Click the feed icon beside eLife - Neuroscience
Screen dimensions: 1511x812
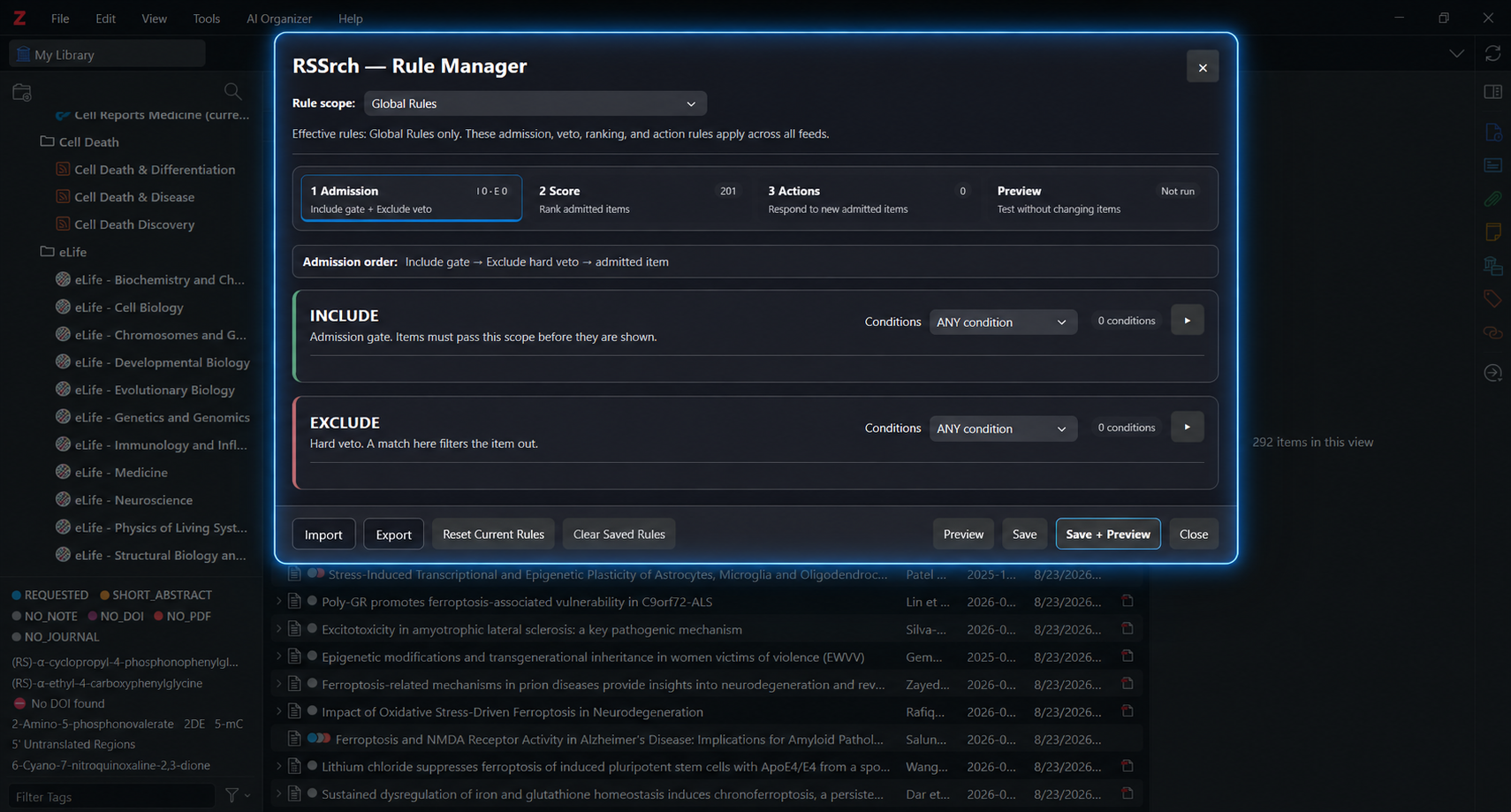point(63,499)
